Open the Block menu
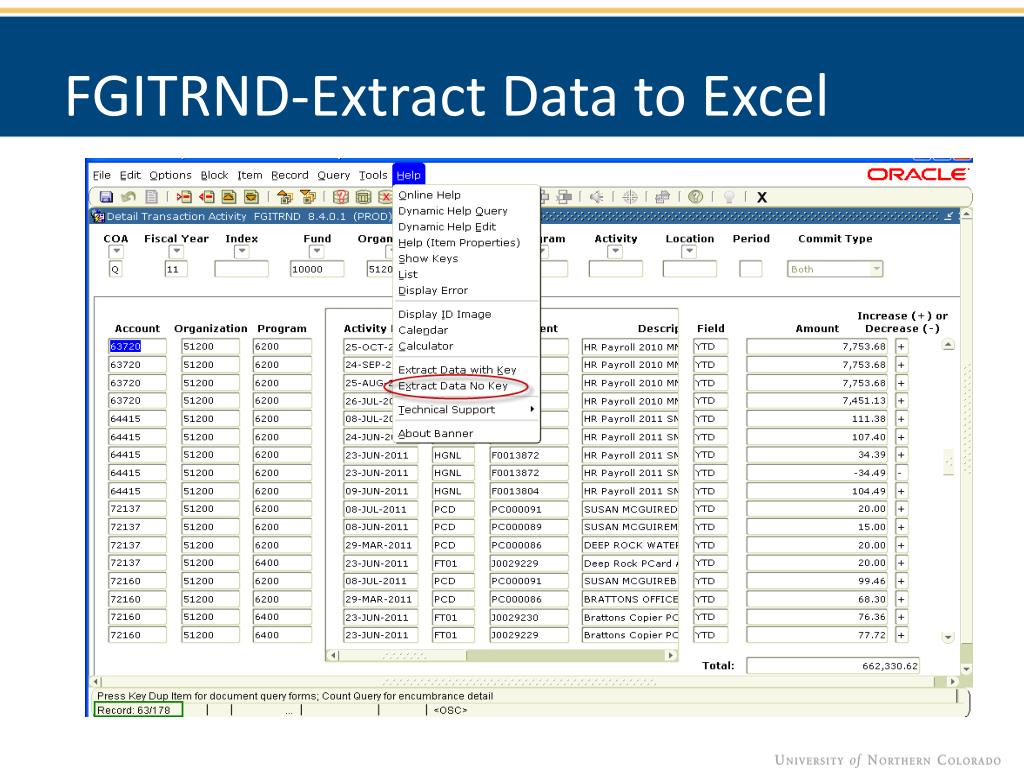 [x=214, y=175]
